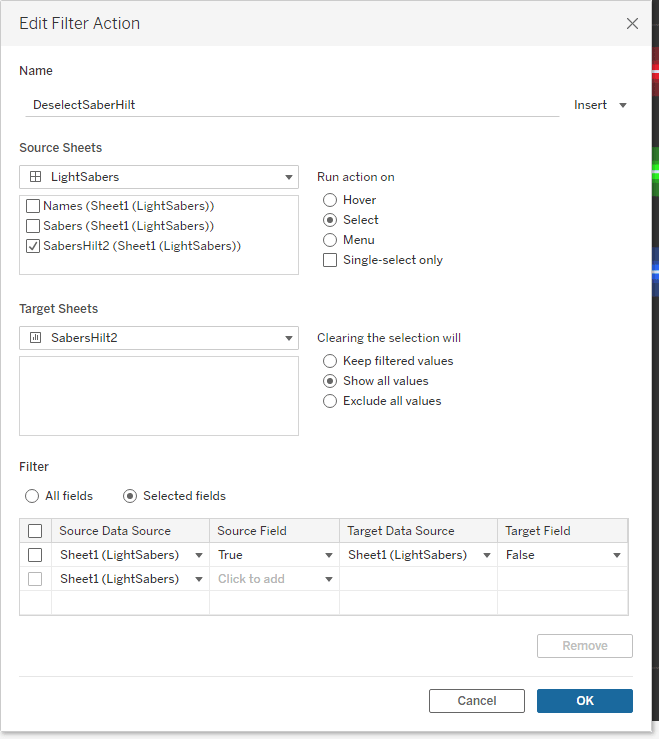Open the Insert dropdown next to name
659x739 pixels.
600,105
